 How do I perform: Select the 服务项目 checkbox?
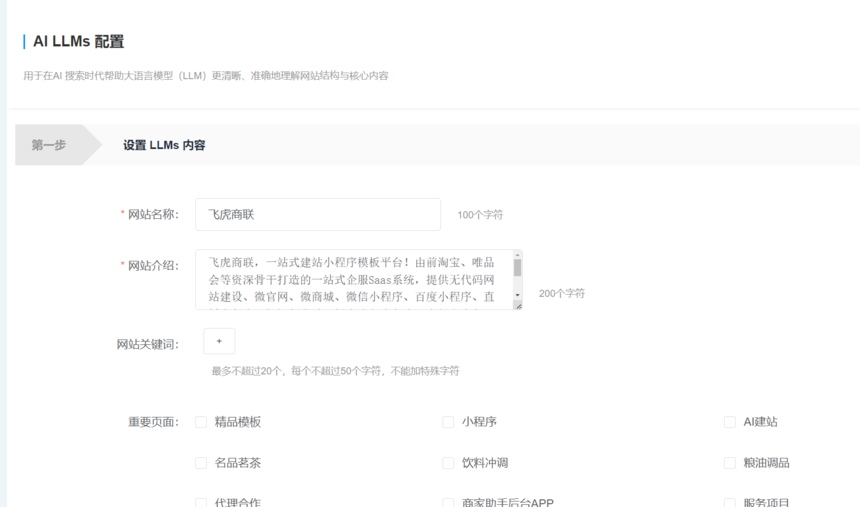730,502
